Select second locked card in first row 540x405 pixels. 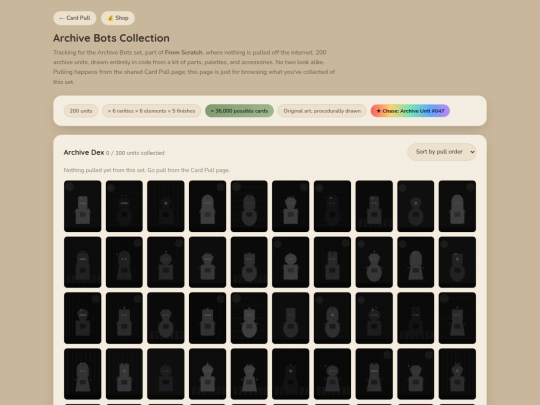coord(124,206)
